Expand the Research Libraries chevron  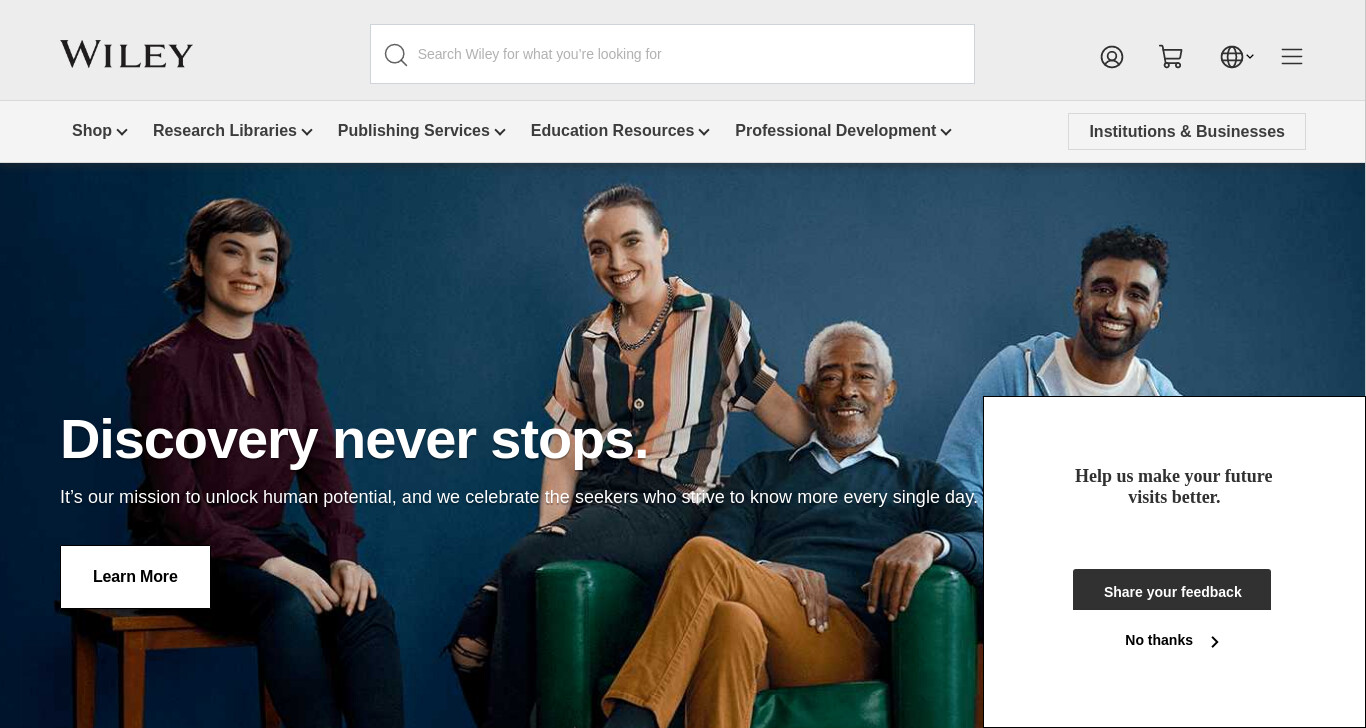[307, 132]
